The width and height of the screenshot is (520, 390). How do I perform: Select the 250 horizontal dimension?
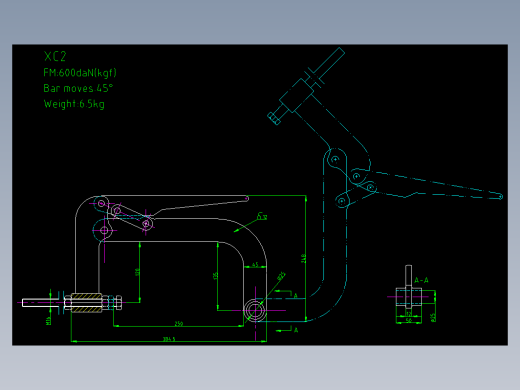point(179,324)
